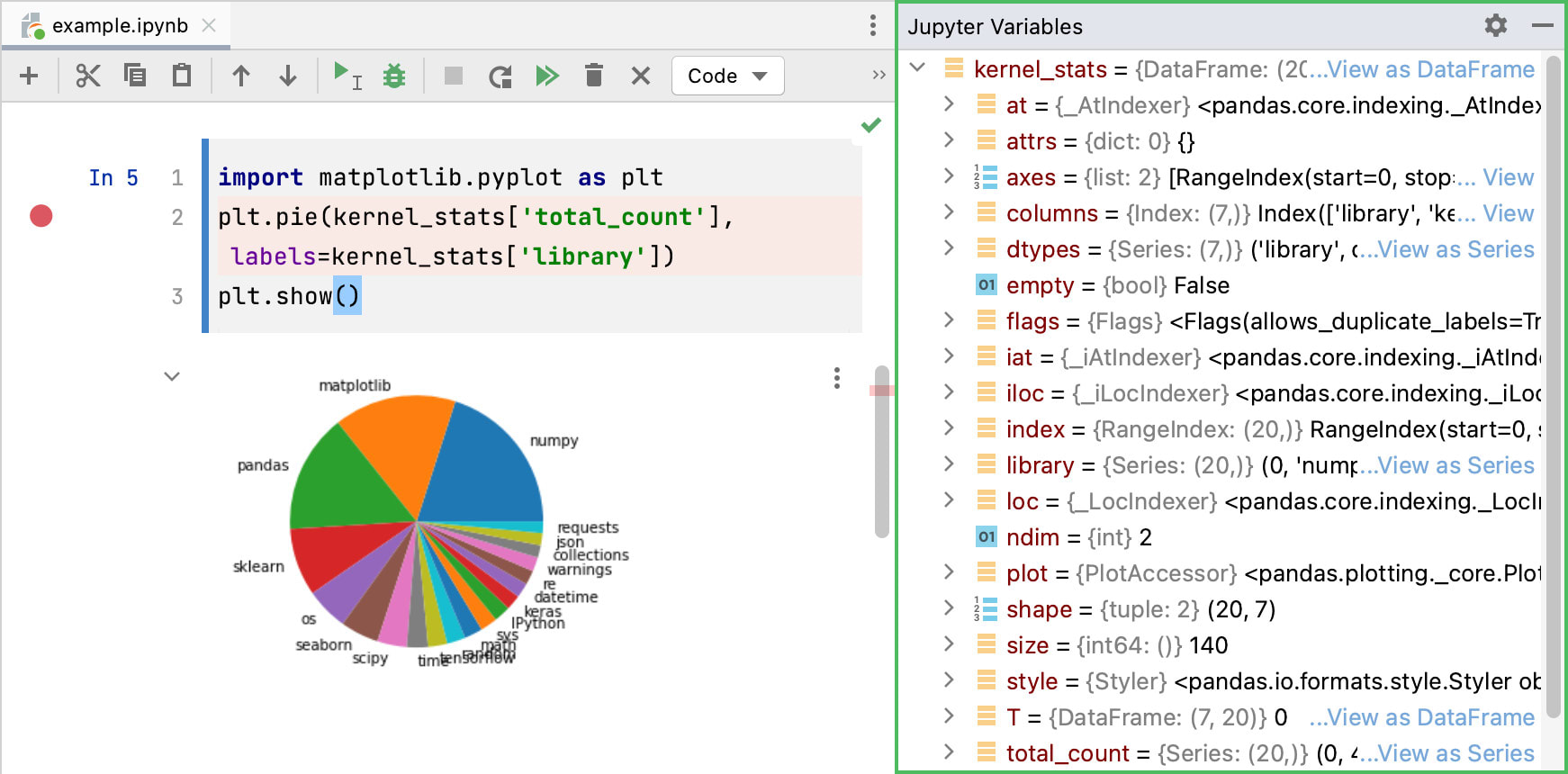Image resolution: width=1568 pixels, height=774 pixels.
Task: Debug cell using the bug icon
Action: [394, 76]
